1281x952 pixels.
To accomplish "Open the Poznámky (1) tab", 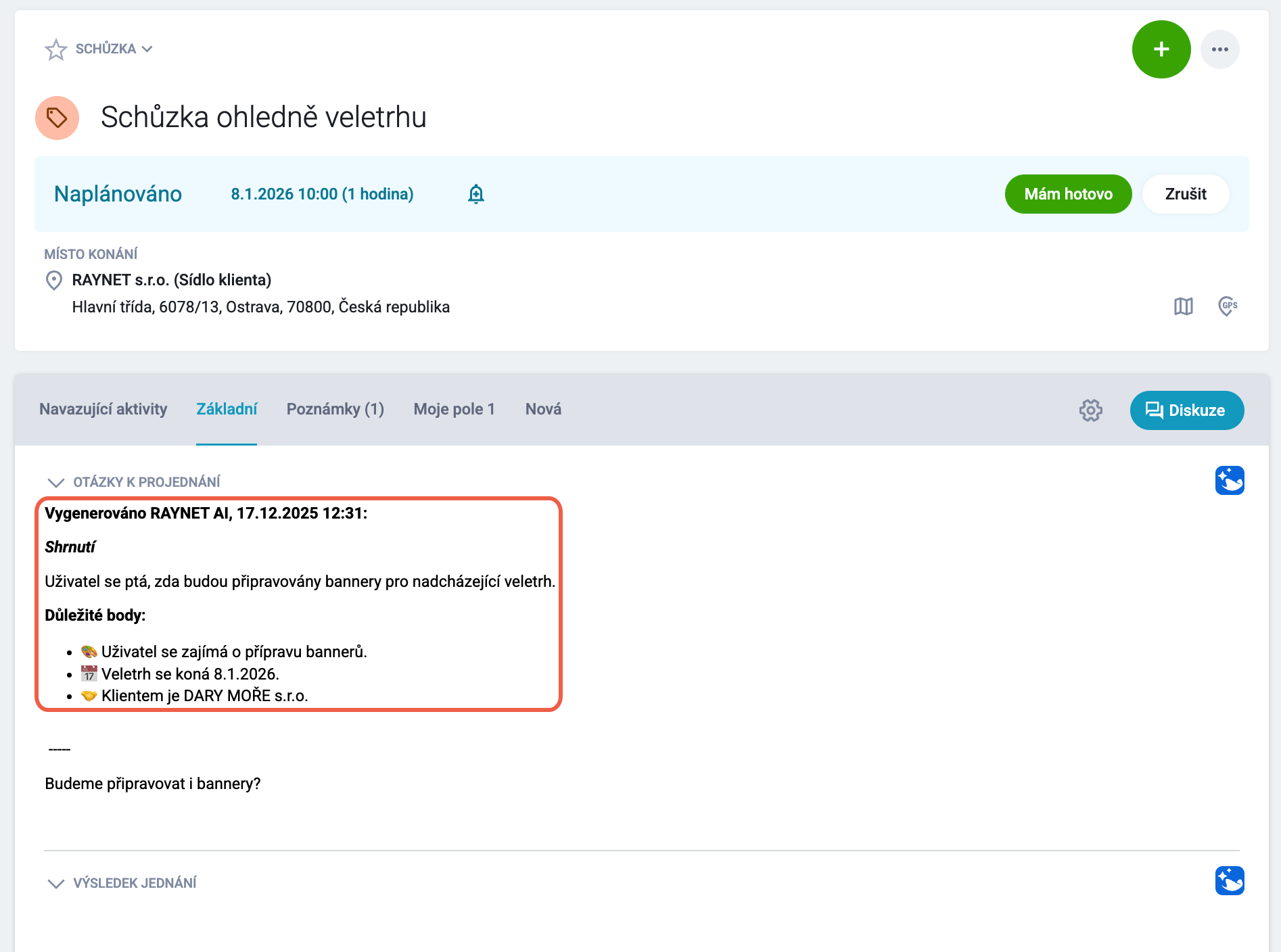I will 335,409.
